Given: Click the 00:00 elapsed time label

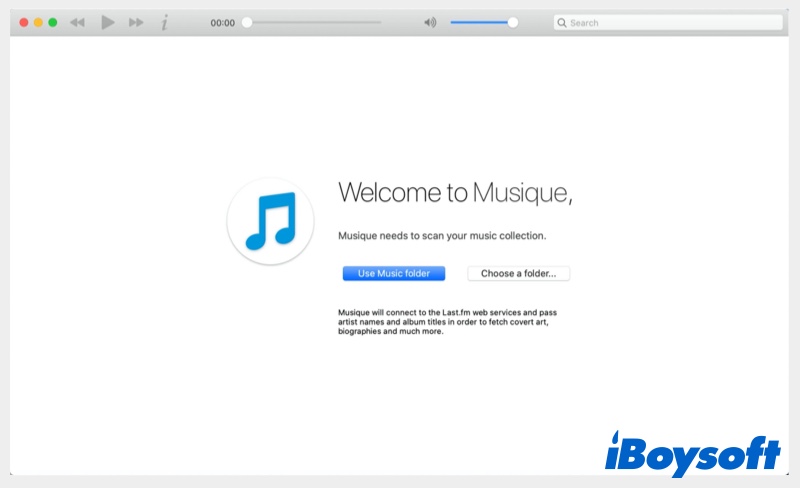Looking at the screenshot, I should tap(222, 22).
